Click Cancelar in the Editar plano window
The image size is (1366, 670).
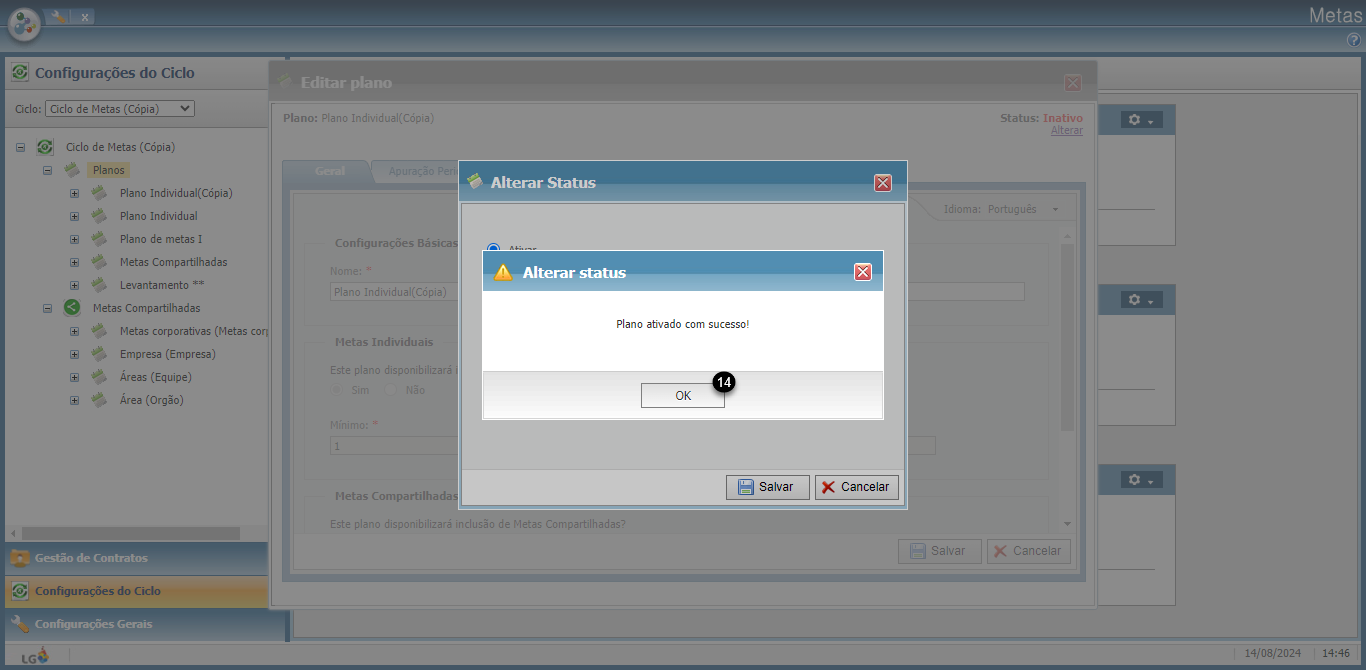click(1029, 551)
